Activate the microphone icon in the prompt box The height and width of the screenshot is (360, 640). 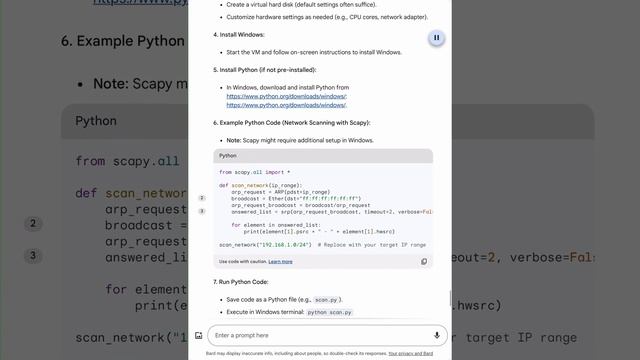(x=437, y=336)
